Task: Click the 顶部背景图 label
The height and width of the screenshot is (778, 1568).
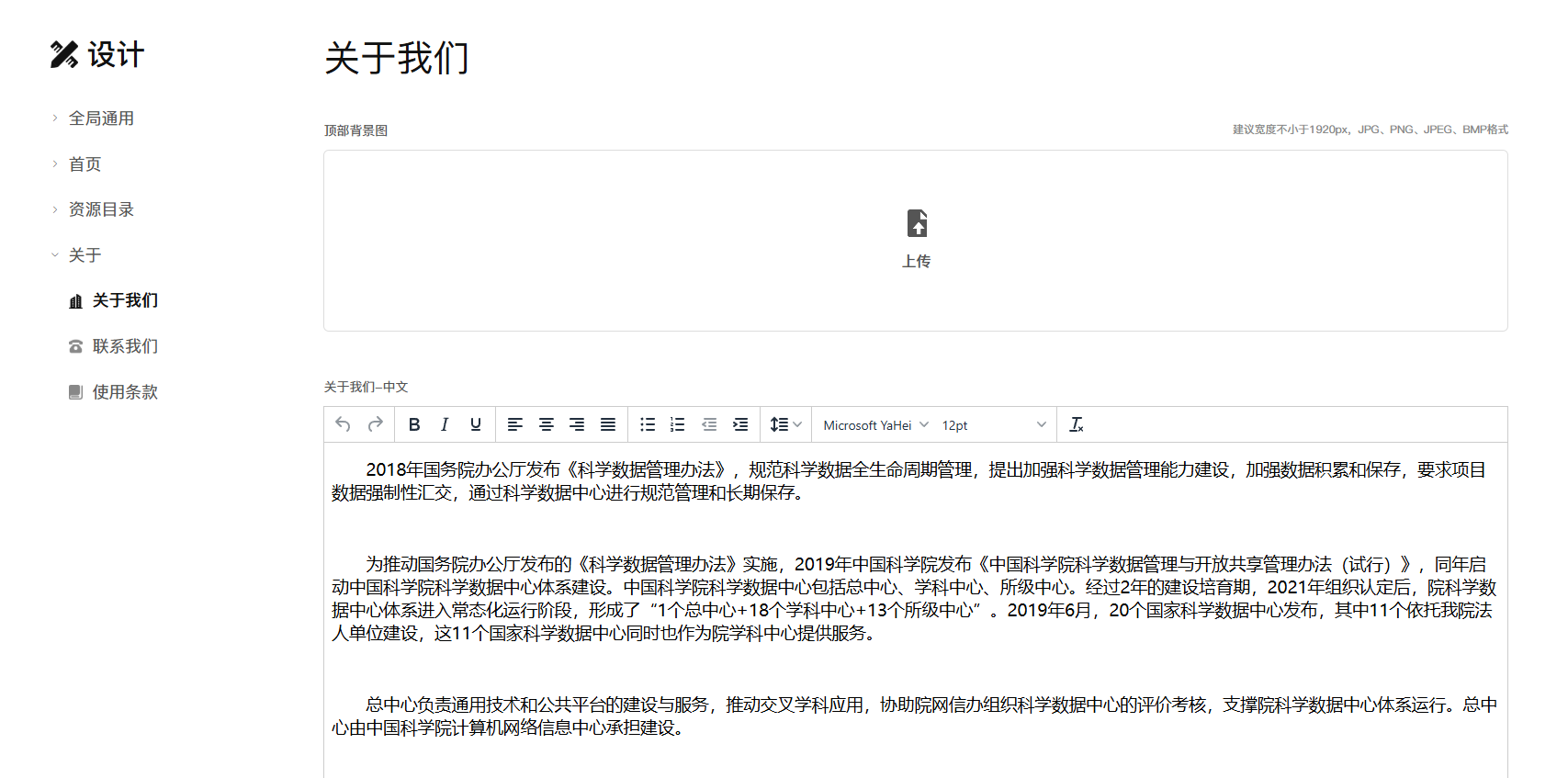Action: click(x=355, y=130)
